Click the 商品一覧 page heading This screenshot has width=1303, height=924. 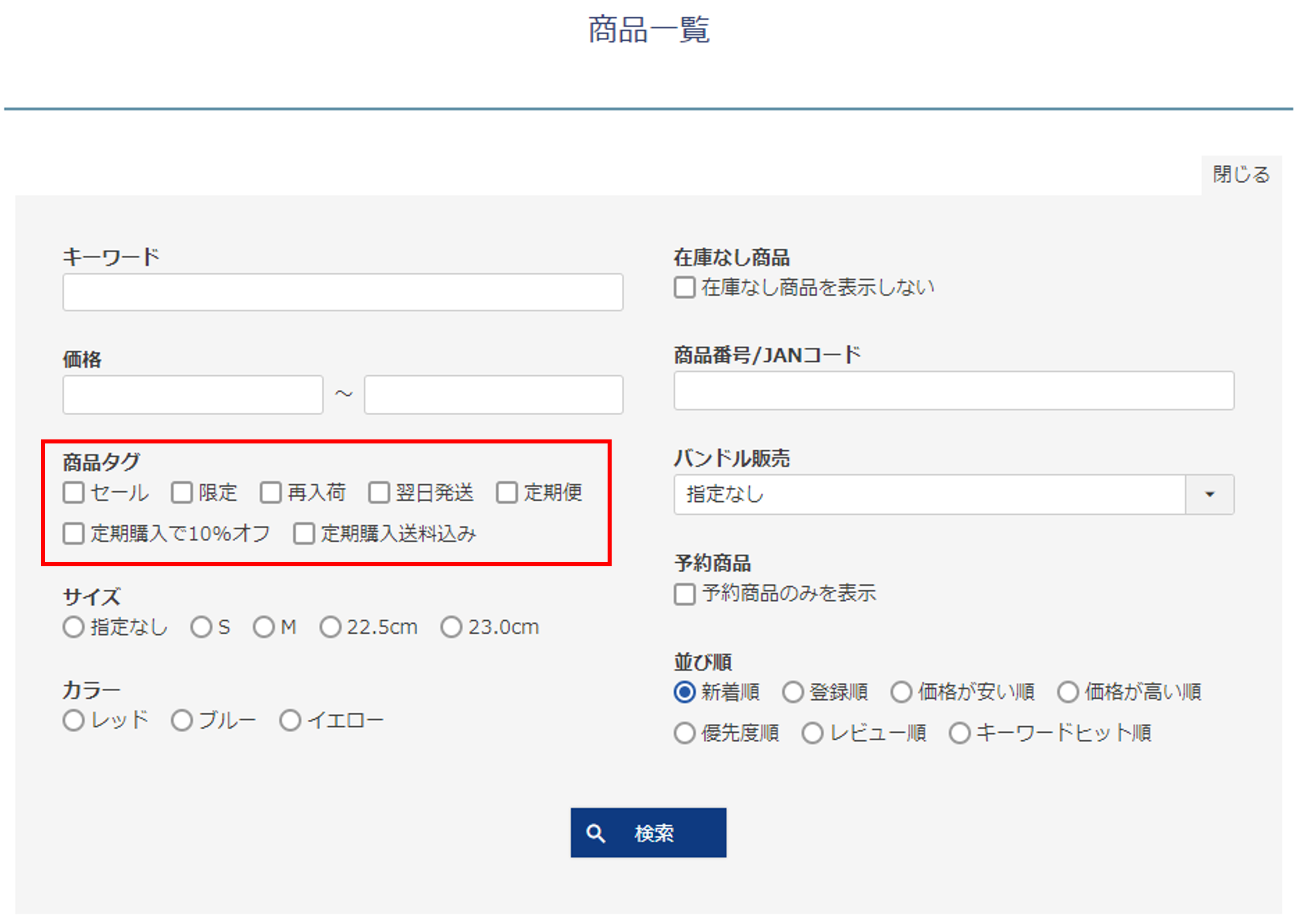[x=649, y=29]
